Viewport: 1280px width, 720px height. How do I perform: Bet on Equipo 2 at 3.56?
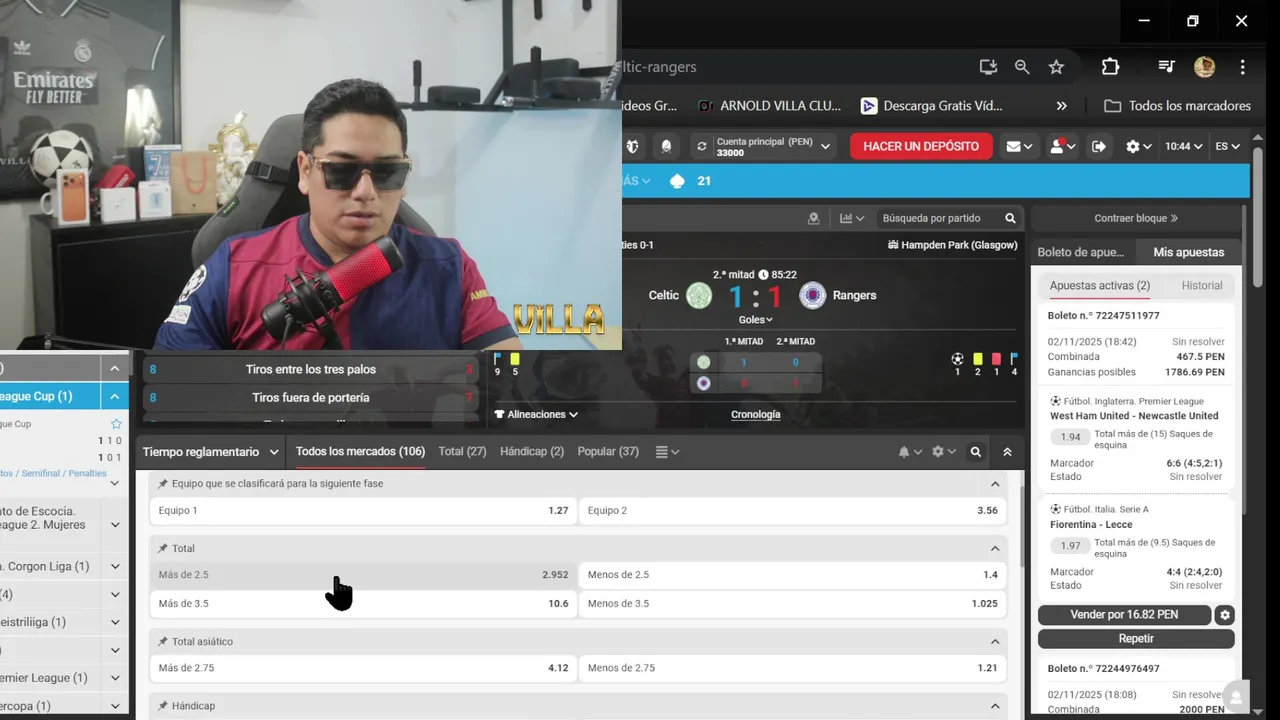click(x=792, y=510)
